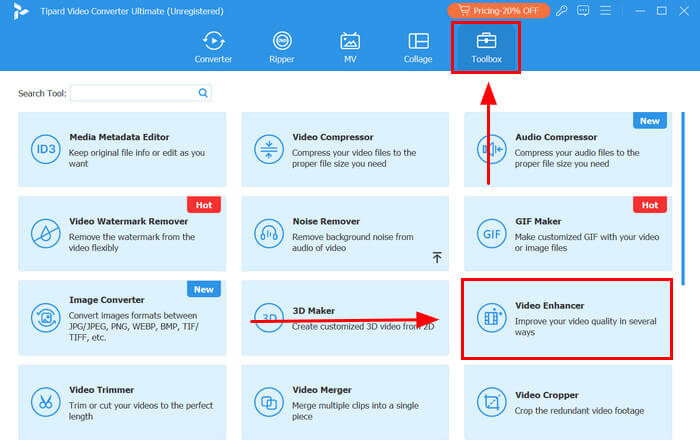Minimize the Tipard window
Image resolution: width=700 pixels, height=447 pixels.
pyautogui.click(x=640, y=11)
